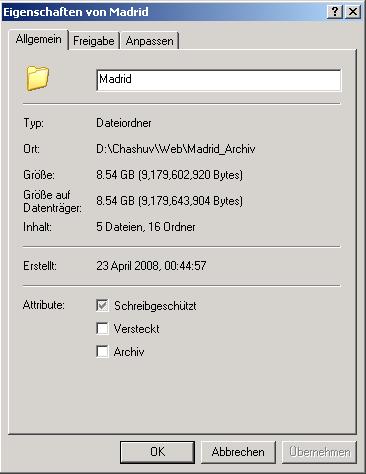Click the size value 9,179,602,920 Bytes
This screenshot has height=474, width=366.
click(x=190, y=175)
